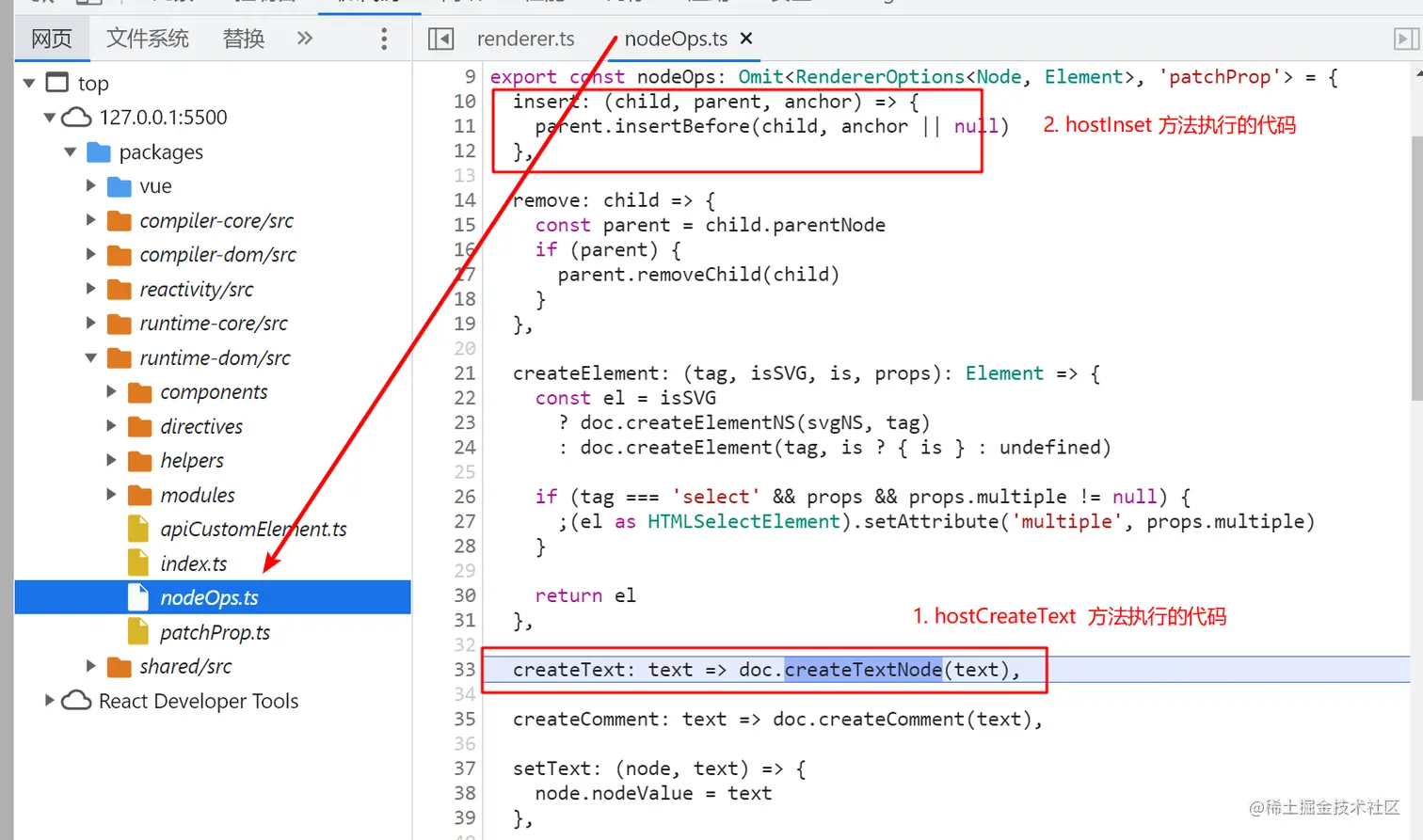The width and height of the screenshot is (1423, 840).
Task: Set breakpoint on line number 33
Action: (x=465, y=670)
